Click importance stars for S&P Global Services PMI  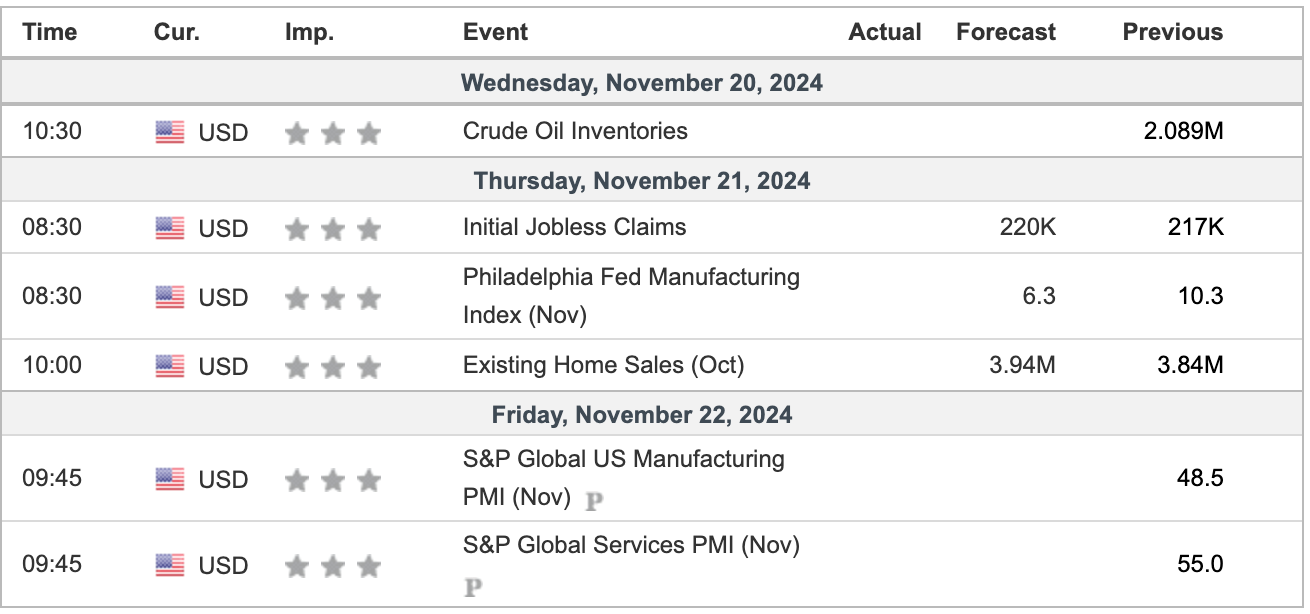click(333, 567)
